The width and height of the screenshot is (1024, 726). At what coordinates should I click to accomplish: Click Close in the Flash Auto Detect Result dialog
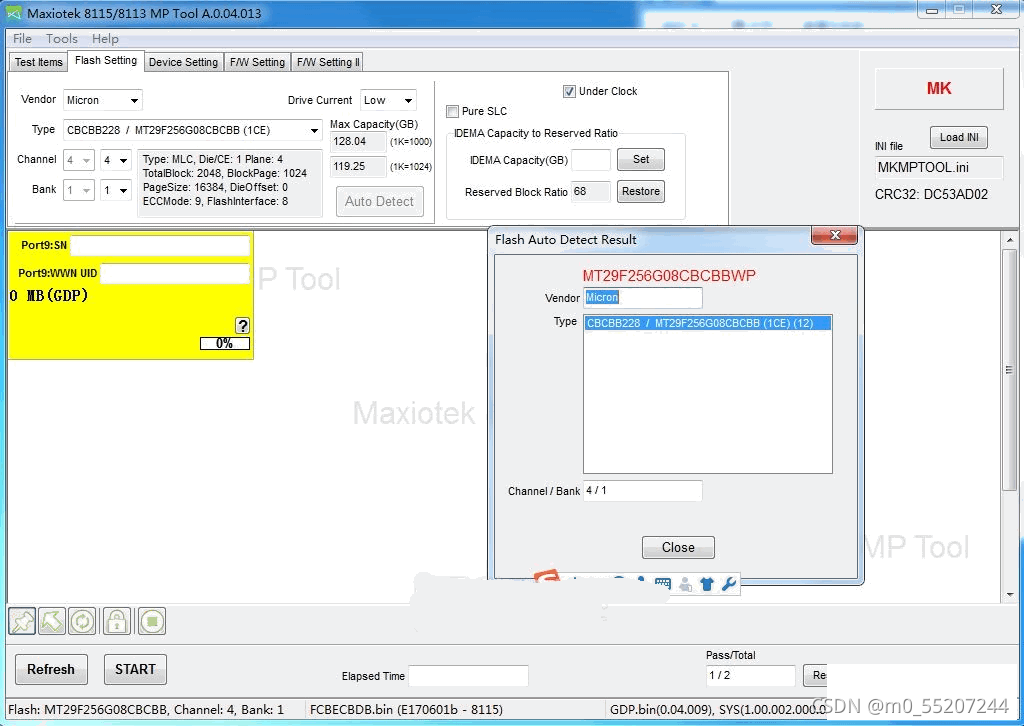678,547
